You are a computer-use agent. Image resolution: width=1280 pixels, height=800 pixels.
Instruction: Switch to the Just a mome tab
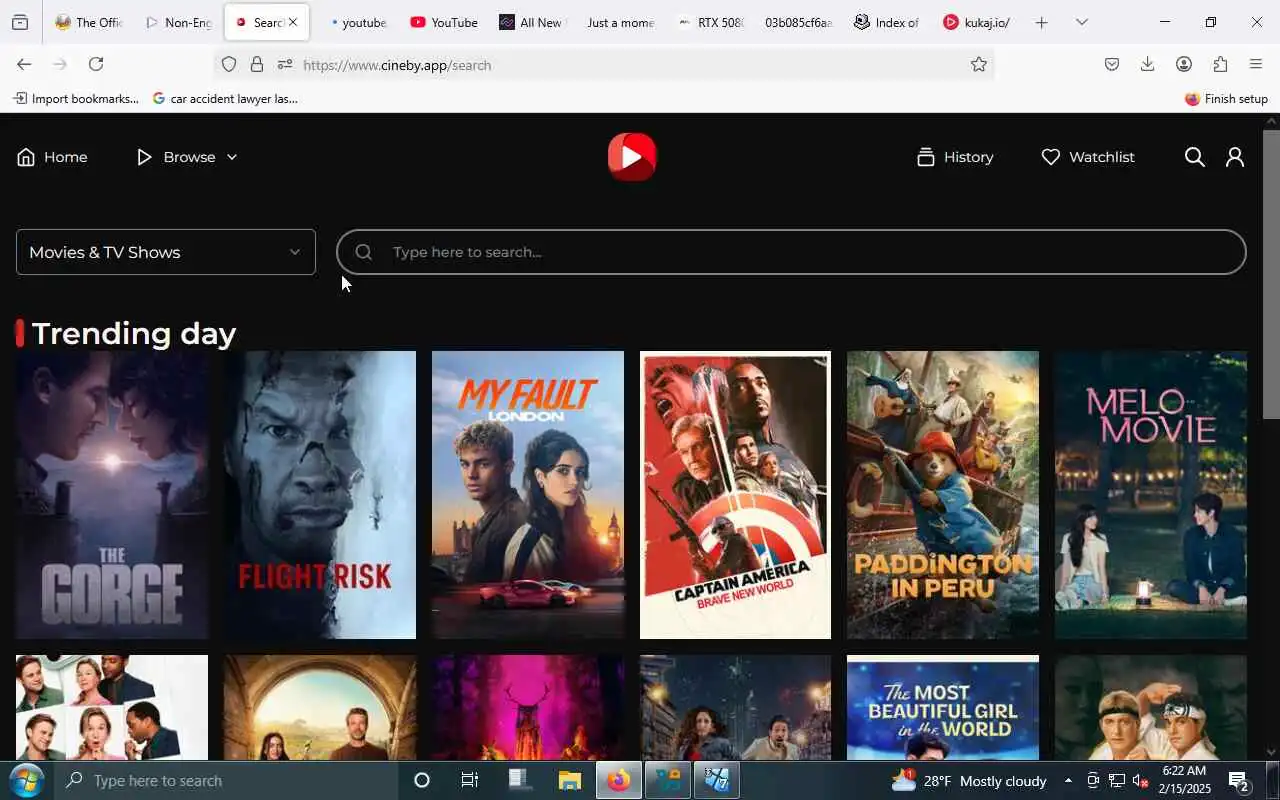point(620,22)
